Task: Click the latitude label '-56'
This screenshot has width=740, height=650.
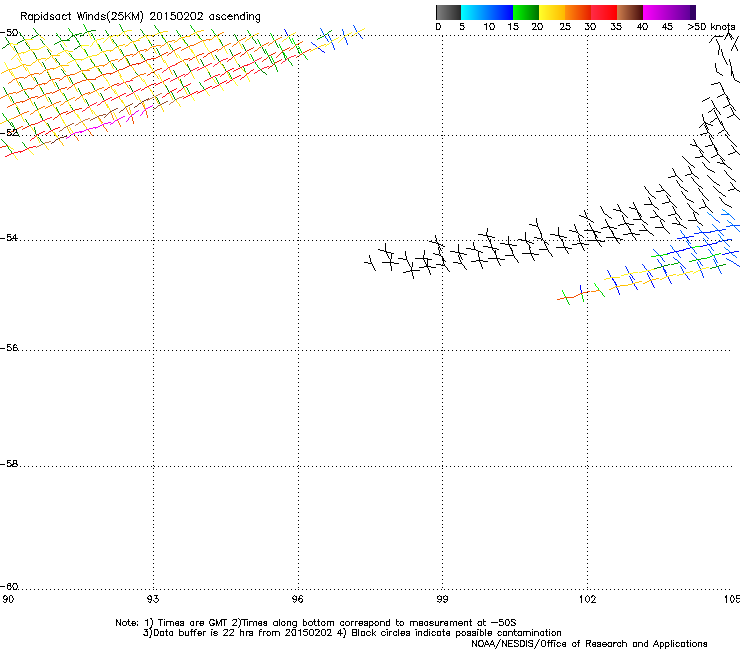Action: (9, 347)
